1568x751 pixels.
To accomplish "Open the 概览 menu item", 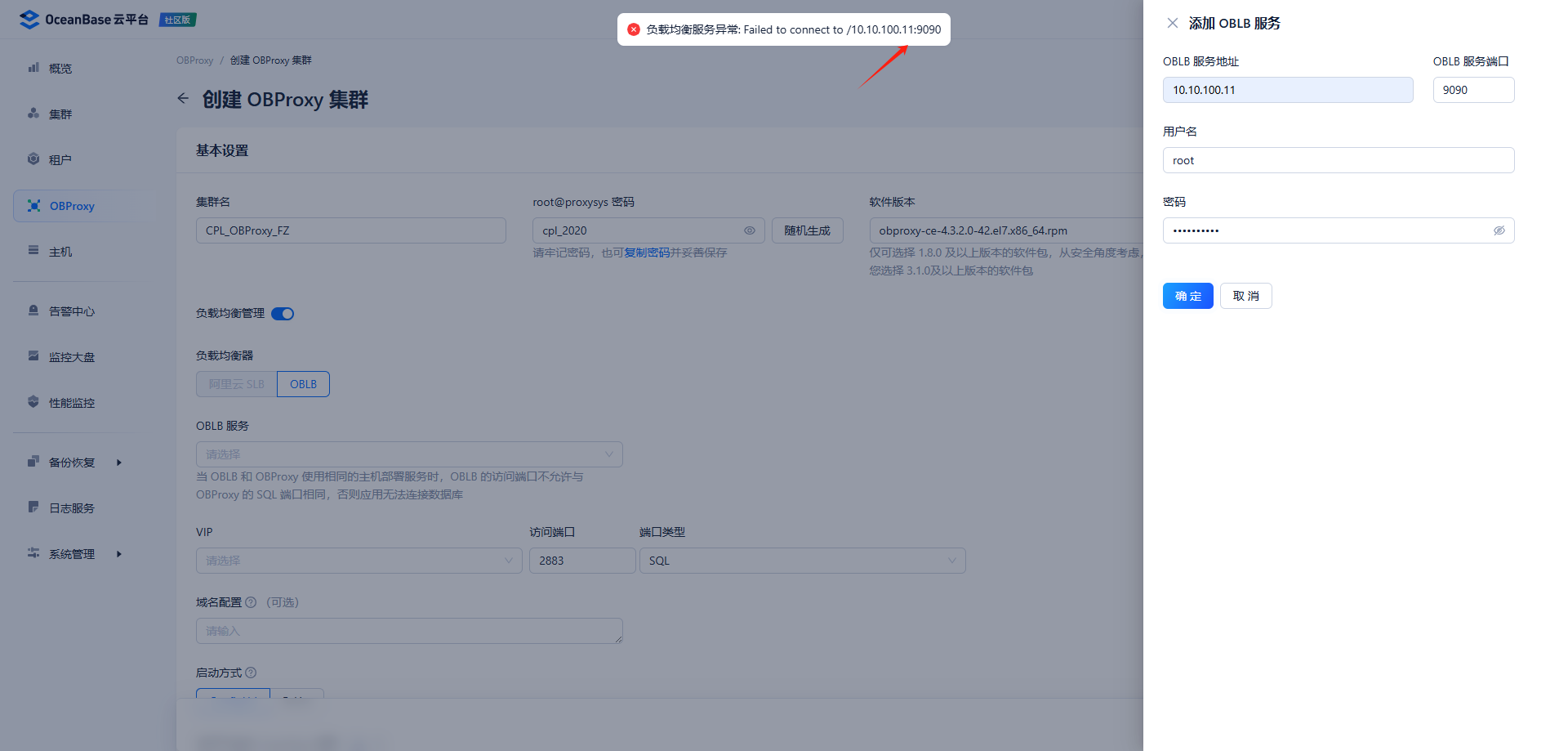I will (80, 68).
